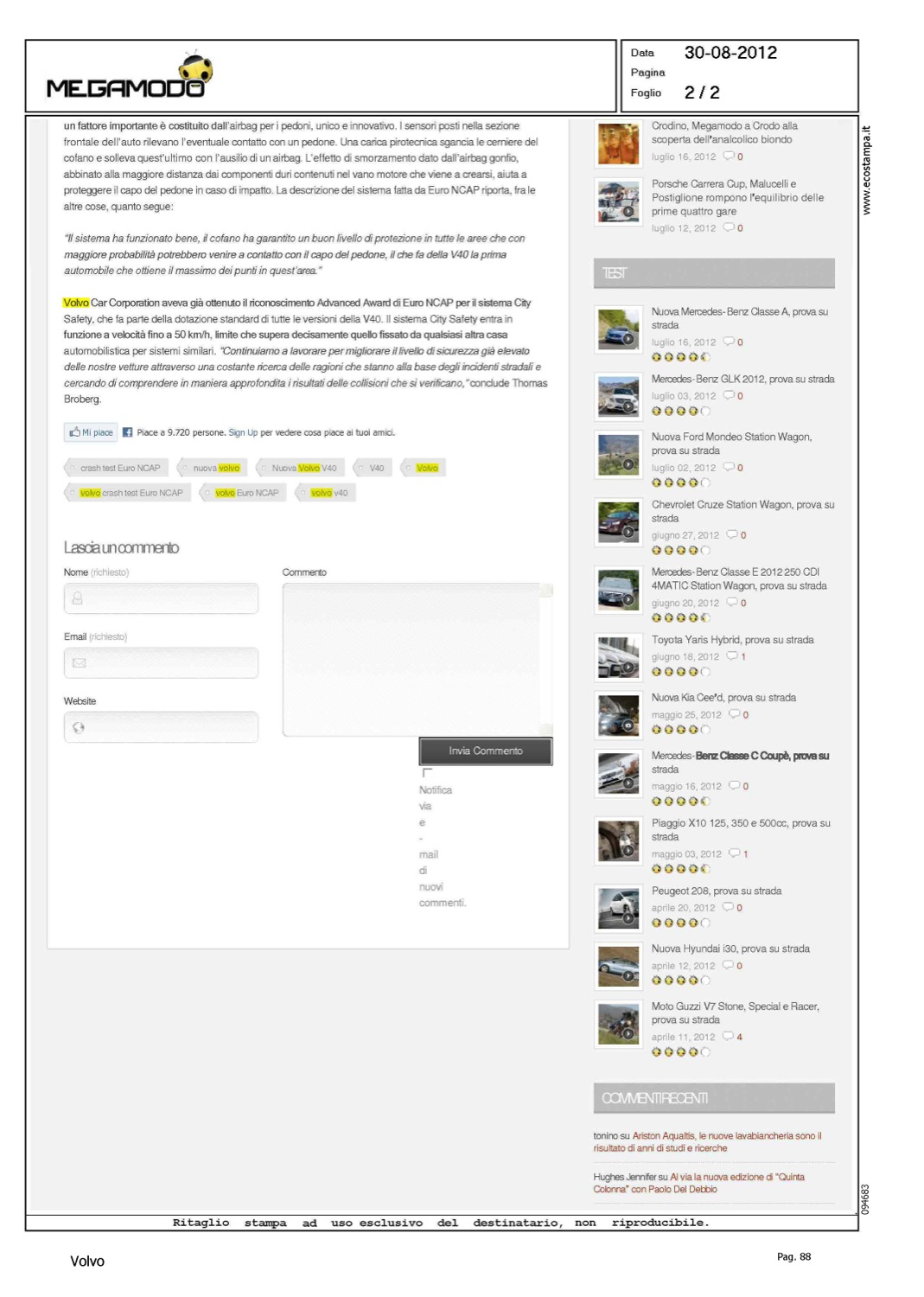Viewport: 924px width, 1297px height.
Task: Click the Facebook icon beside the like count
Action: pyautogui.click(x=127, y=432)
